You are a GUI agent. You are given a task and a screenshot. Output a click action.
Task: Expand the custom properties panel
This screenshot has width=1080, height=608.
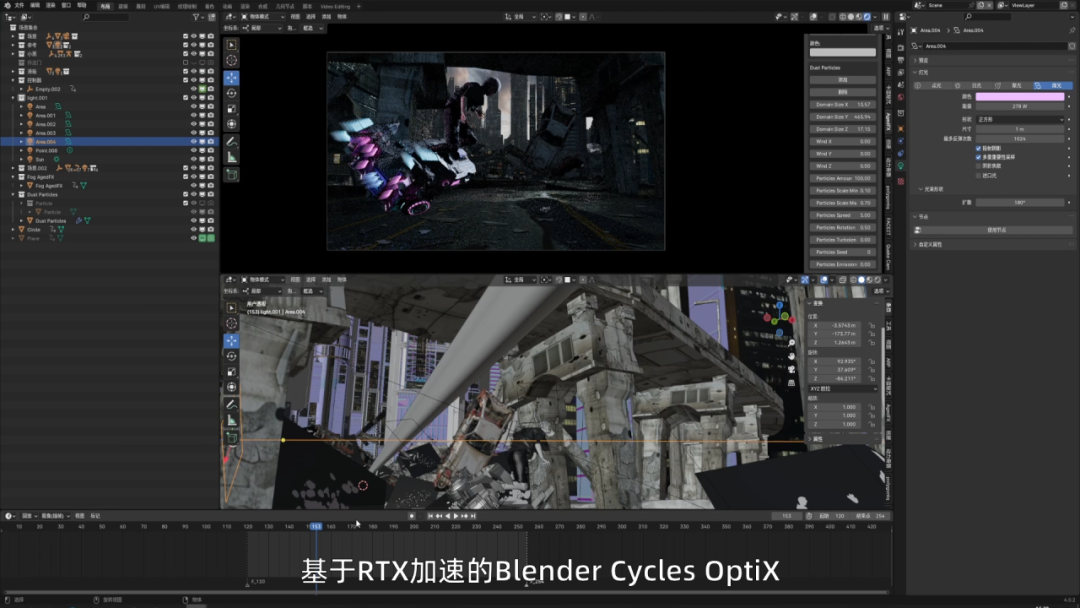[915, 244]
